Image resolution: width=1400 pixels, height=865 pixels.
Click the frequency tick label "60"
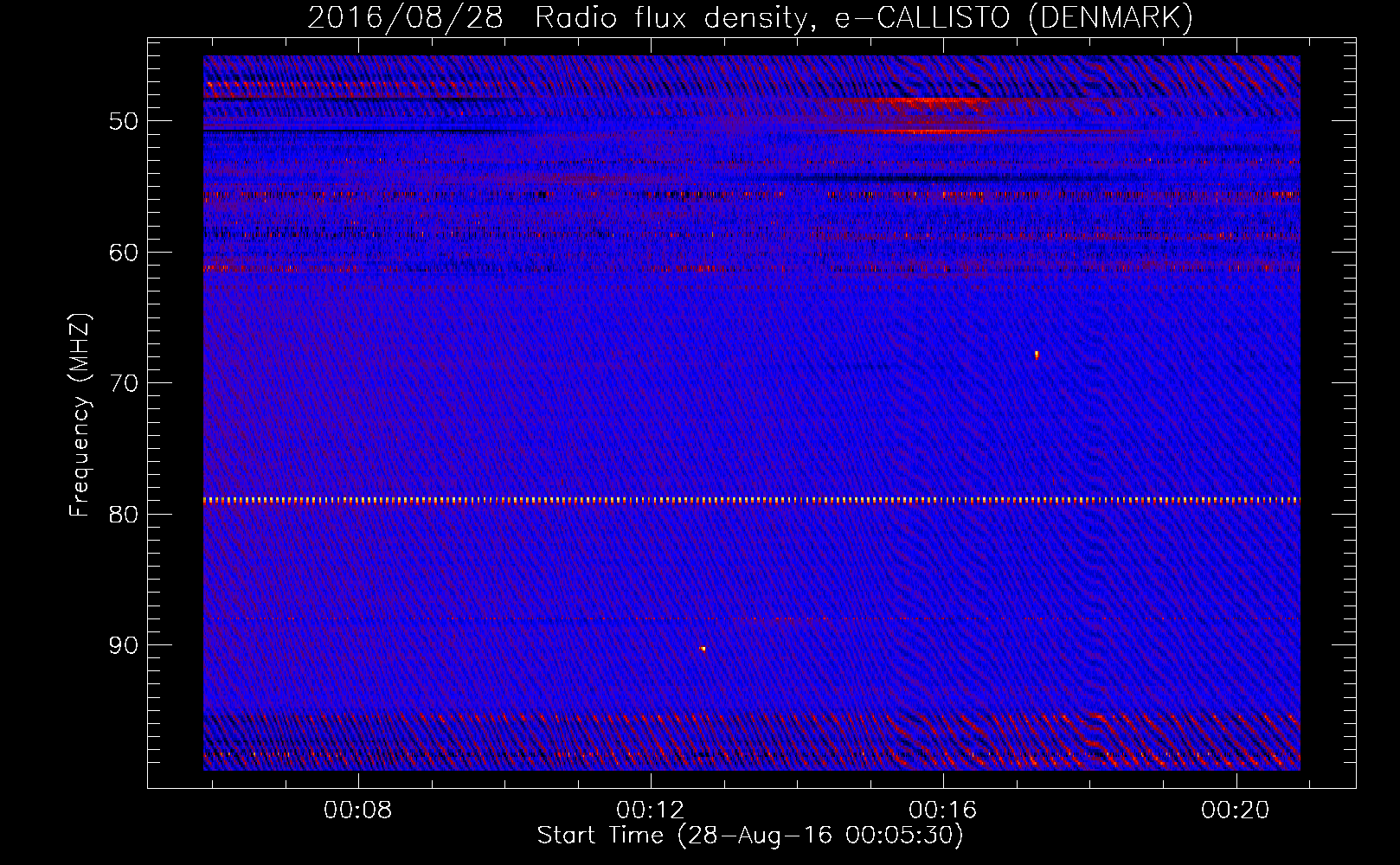124,253
